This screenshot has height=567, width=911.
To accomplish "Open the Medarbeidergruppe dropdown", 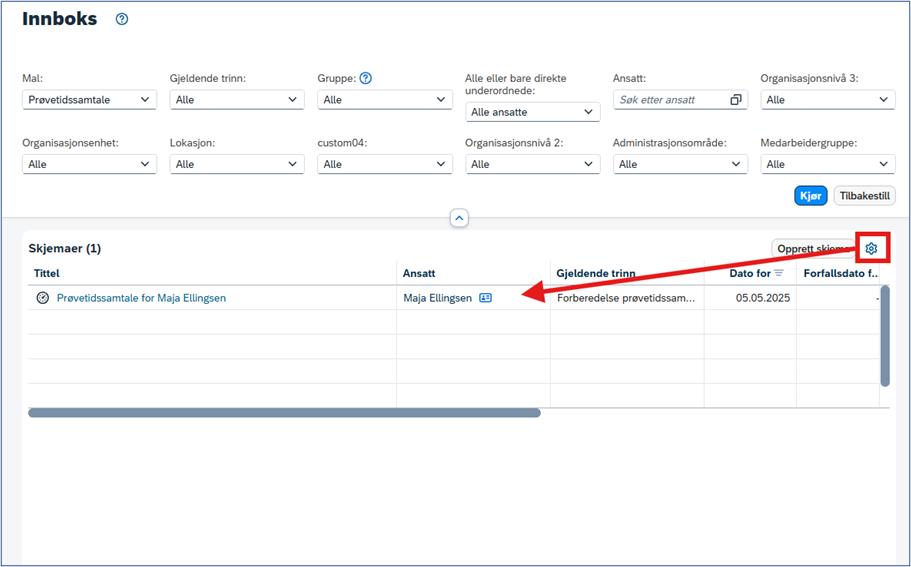I will (x=828, y=164).
